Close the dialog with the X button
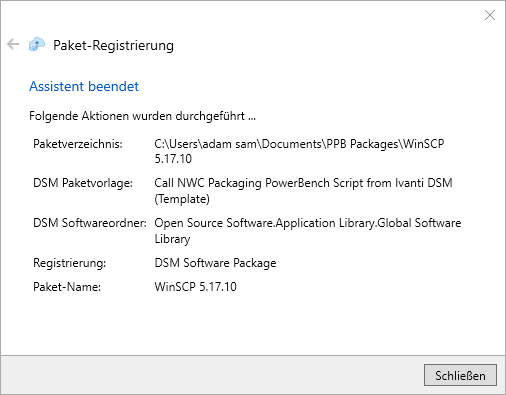The width and height of the screenshot is (506, 395). tap(490, 15)
